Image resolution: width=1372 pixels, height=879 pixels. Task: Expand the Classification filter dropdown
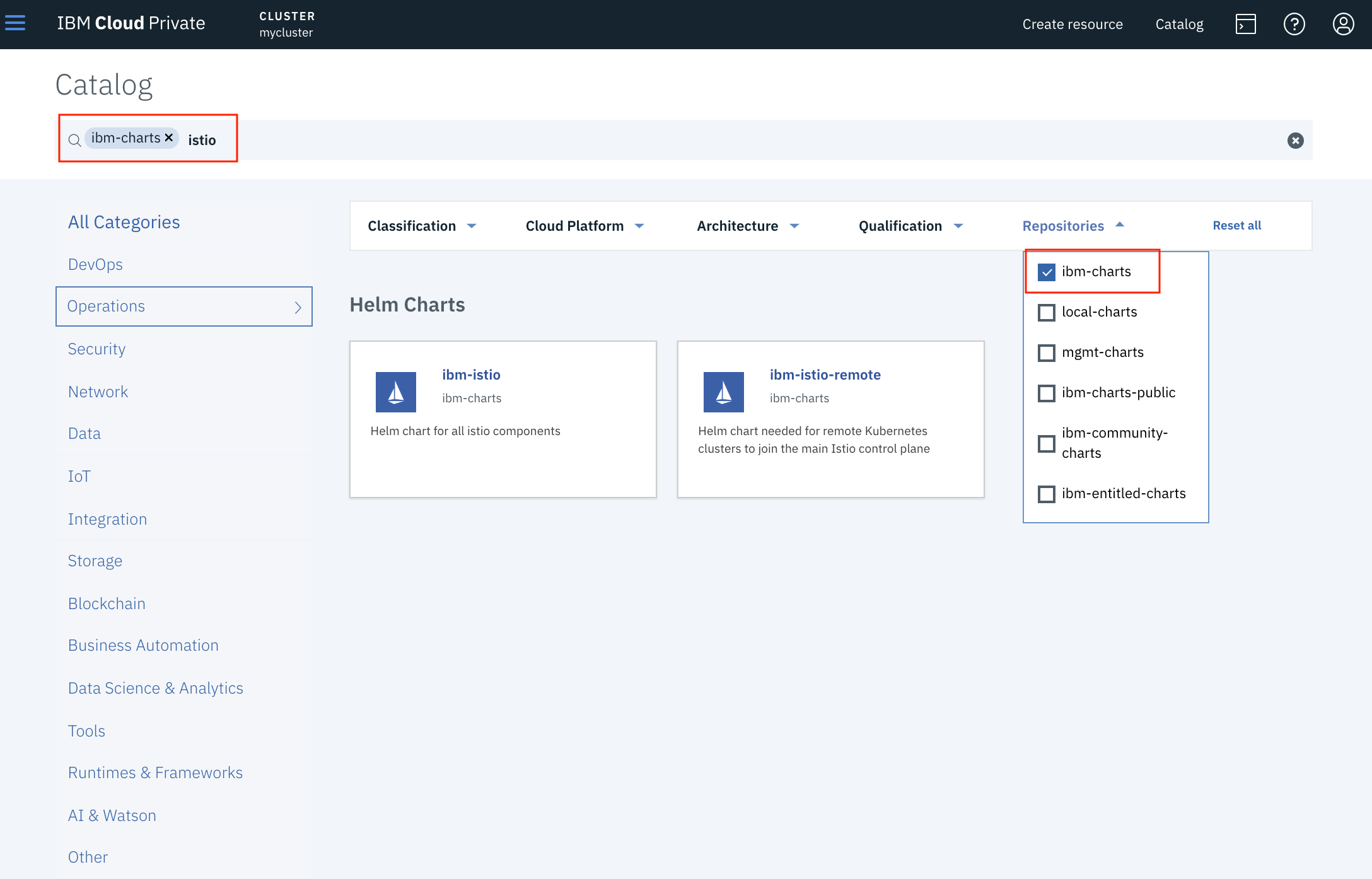422,226
